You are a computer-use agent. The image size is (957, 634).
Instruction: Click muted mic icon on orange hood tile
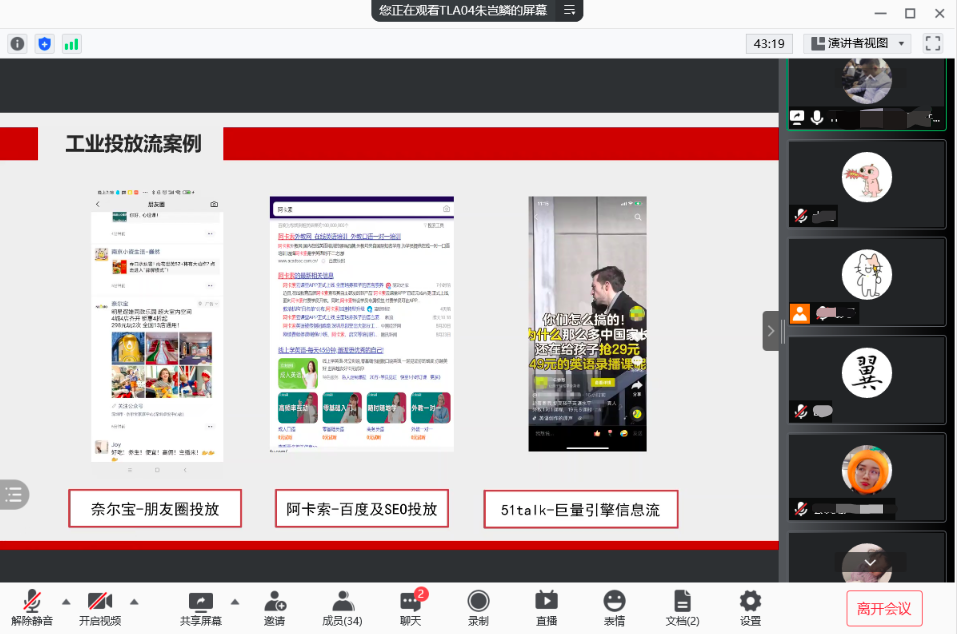pos(801,508)
